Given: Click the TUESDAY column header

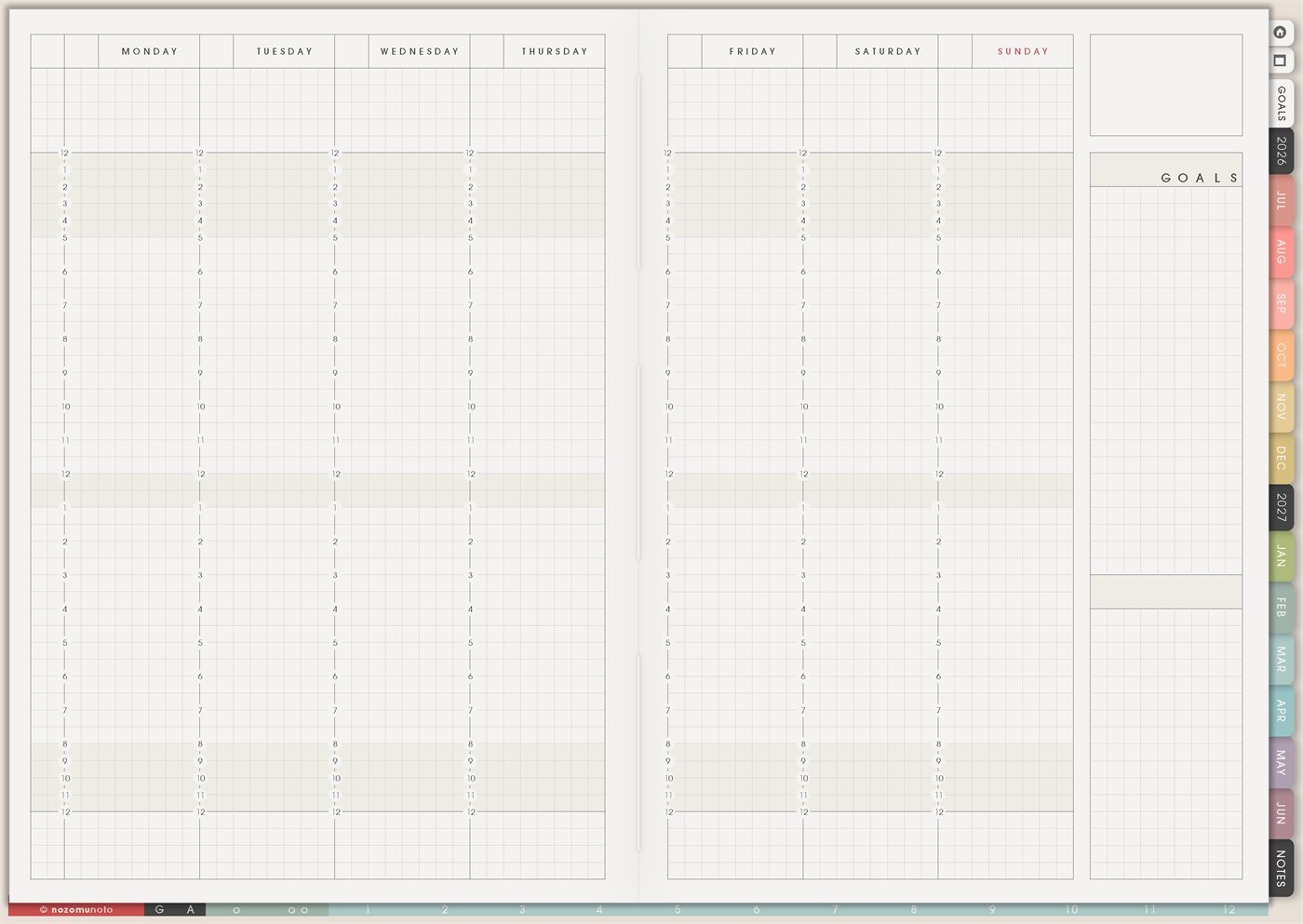Looking at the screenshot, I should tap(285, 51).
